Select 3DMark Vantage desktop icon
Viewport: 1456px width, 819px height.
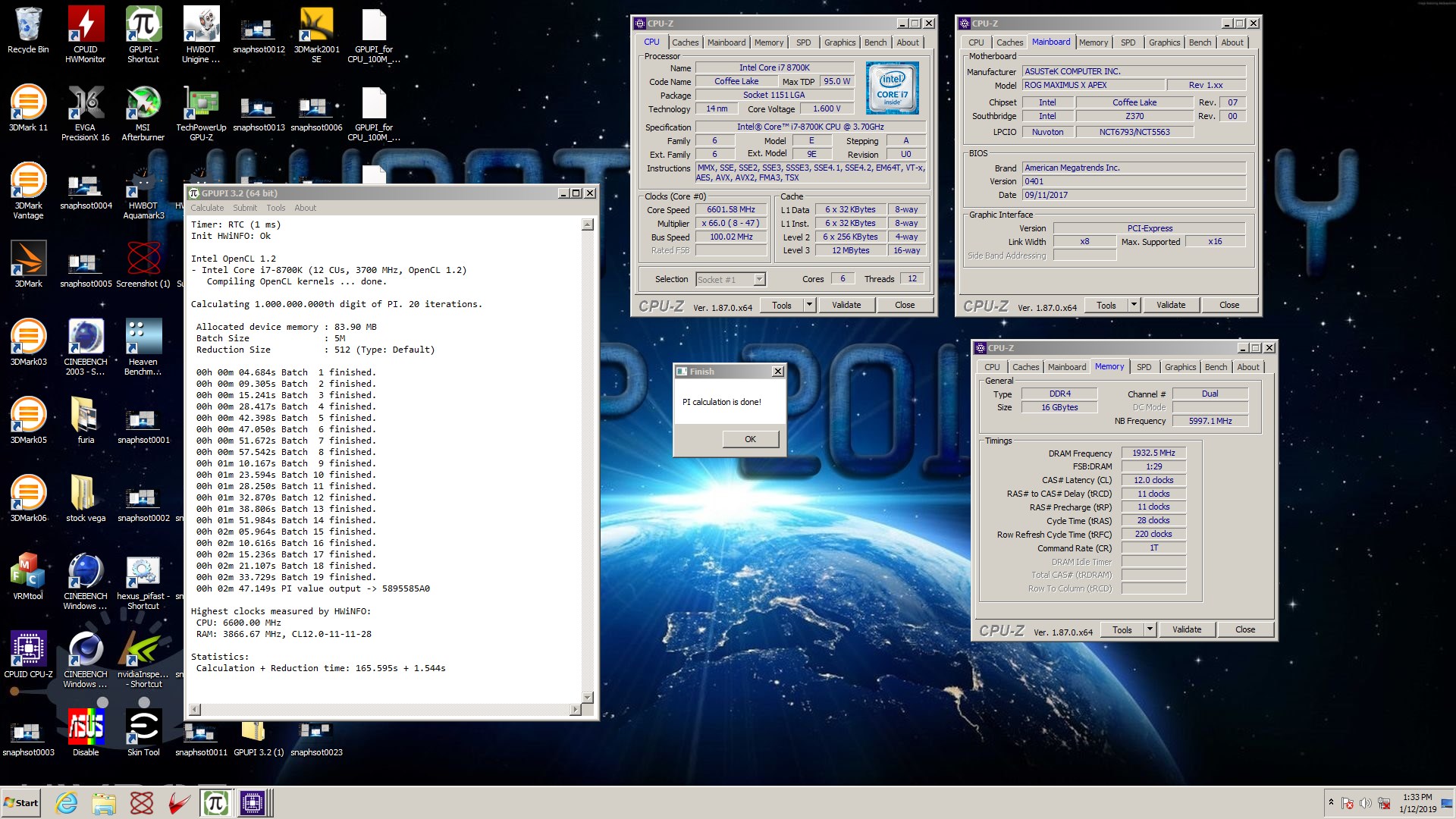coord(28,191)
